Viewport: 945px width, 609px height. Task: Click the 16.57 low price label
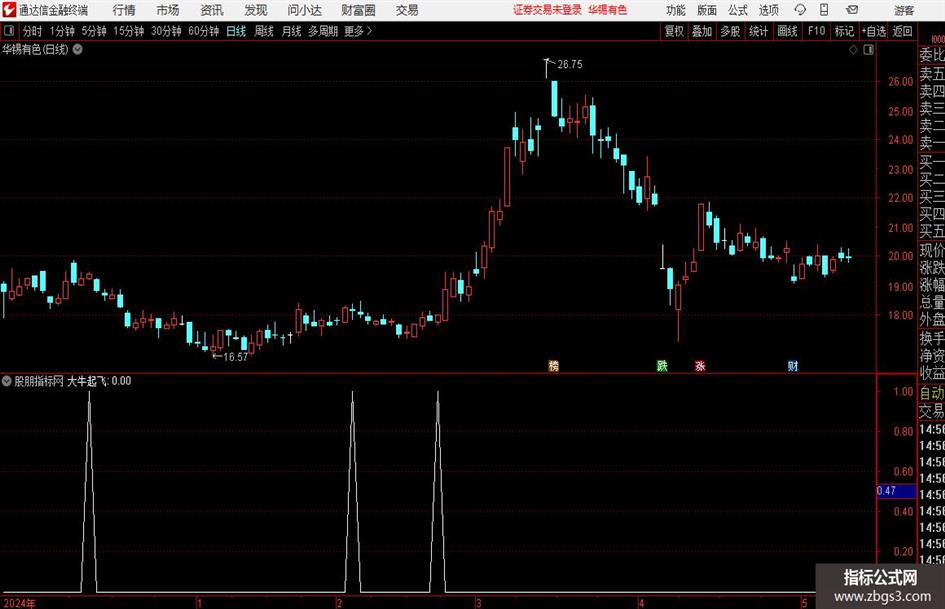[236, 357]
